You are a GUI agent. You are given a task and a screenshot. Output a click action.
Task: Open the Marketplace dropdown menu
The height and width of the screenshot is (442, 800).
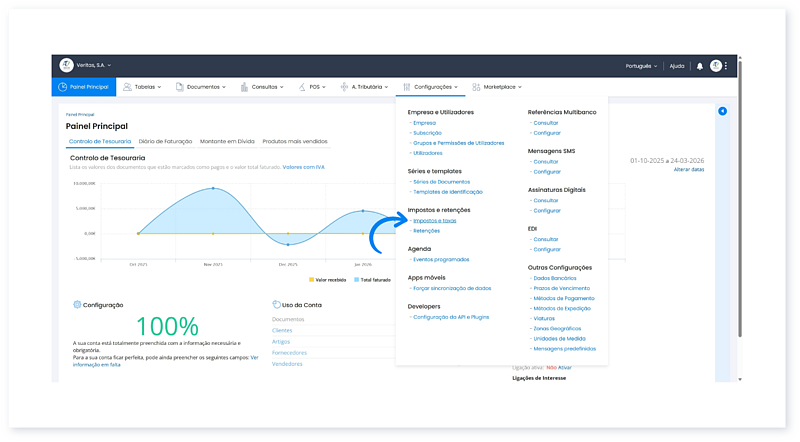pos(500,87)
